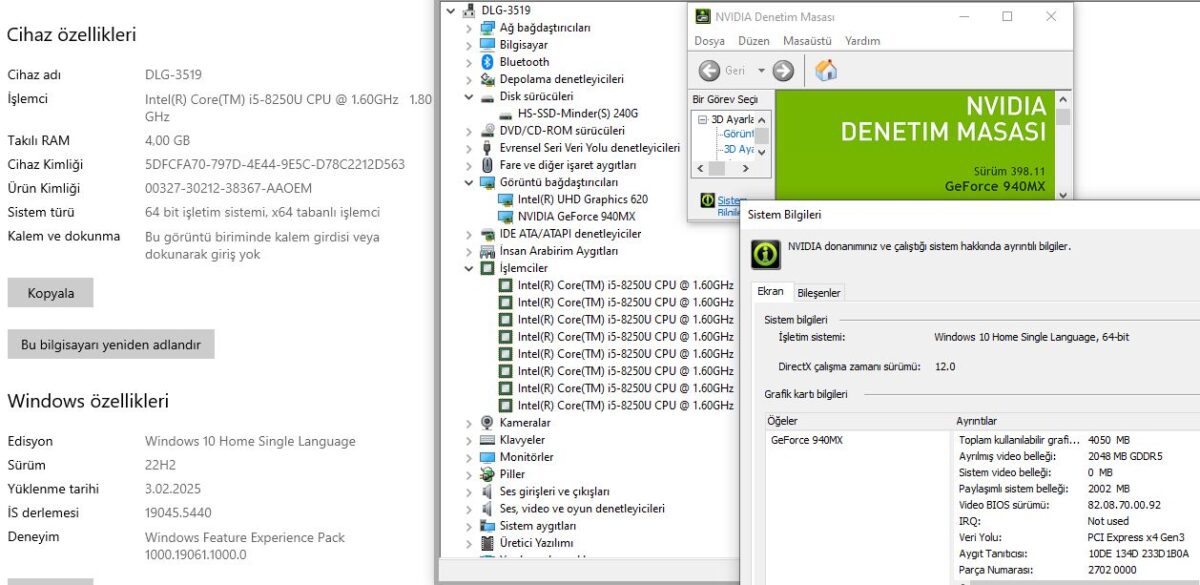Select the Kameralar label in device tree
The image size is (1200, 585).
tap(525, 423)
